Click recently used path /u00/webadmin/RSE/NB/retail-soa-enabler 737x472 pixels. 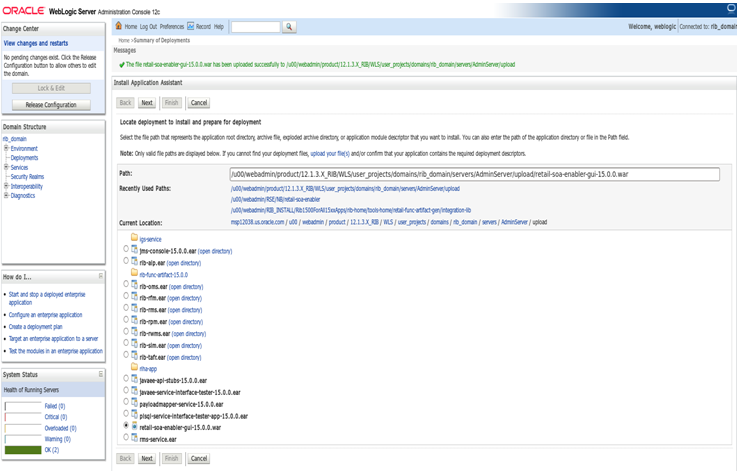[275, 199]
